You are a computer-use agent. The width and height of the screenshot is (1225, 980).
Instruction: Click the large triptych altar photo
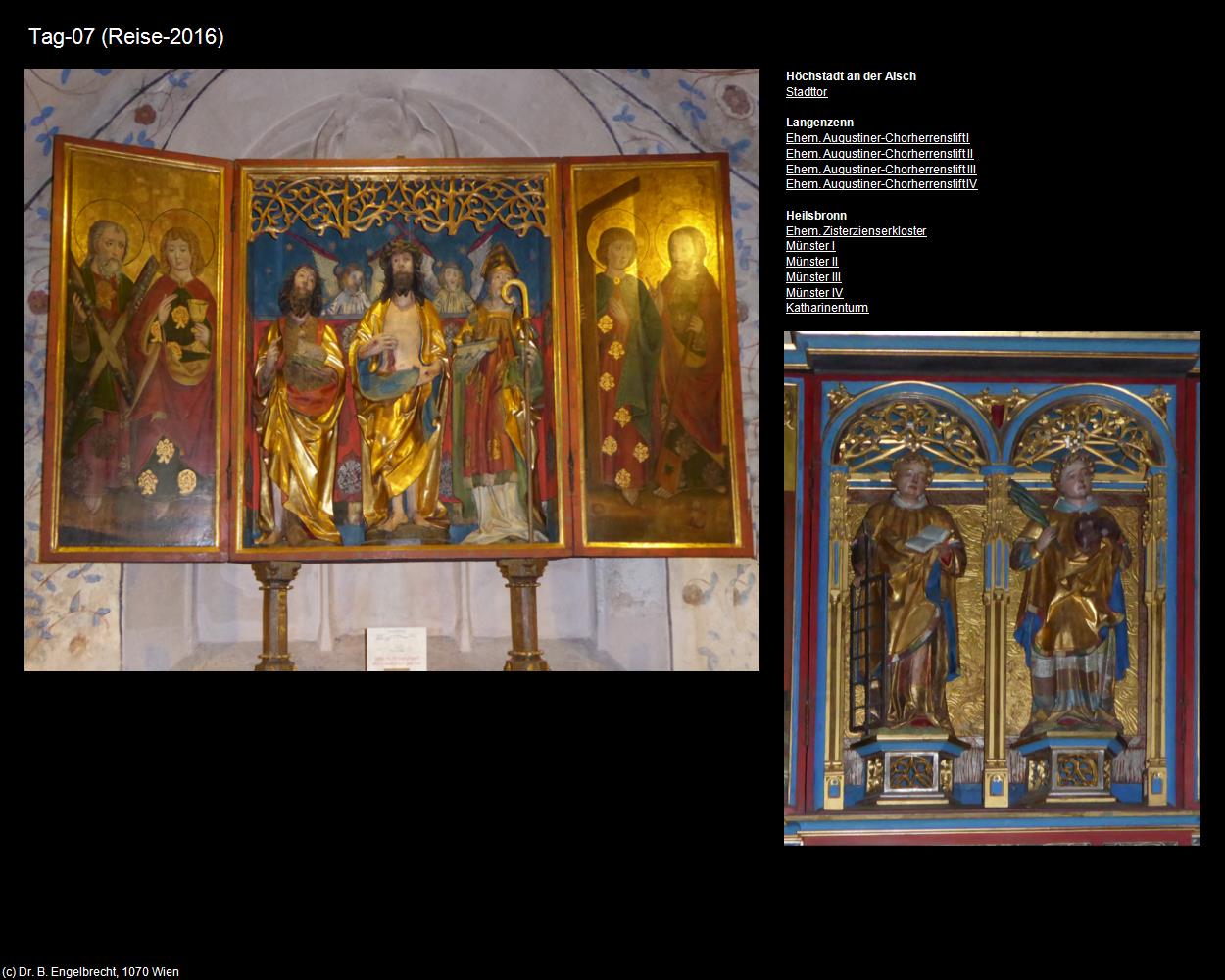pyautogui.click(x=392, y=369)
